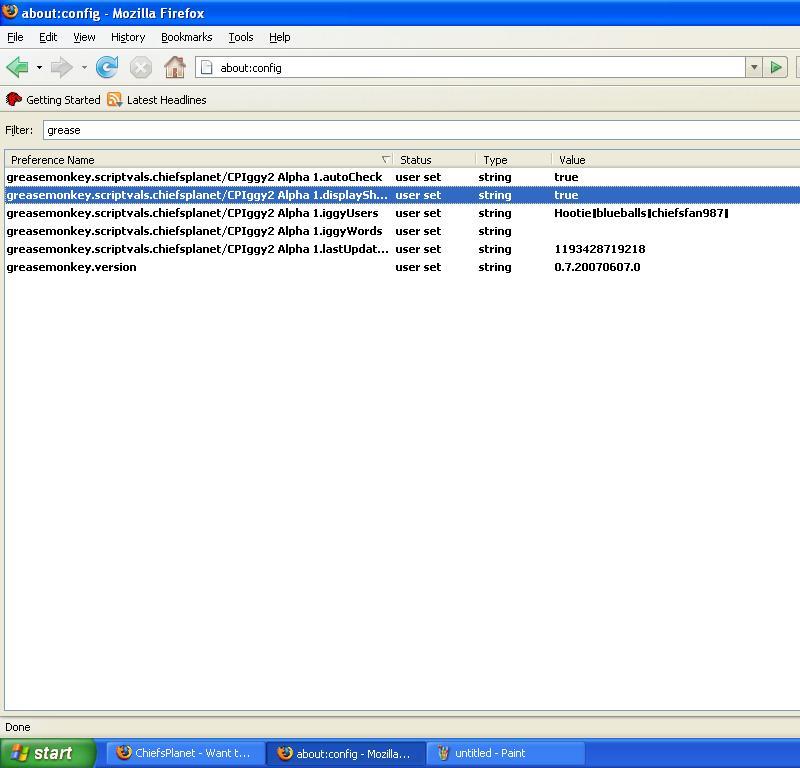Open the Windows Start button
The image size is (800, 768).
[47, 753]
